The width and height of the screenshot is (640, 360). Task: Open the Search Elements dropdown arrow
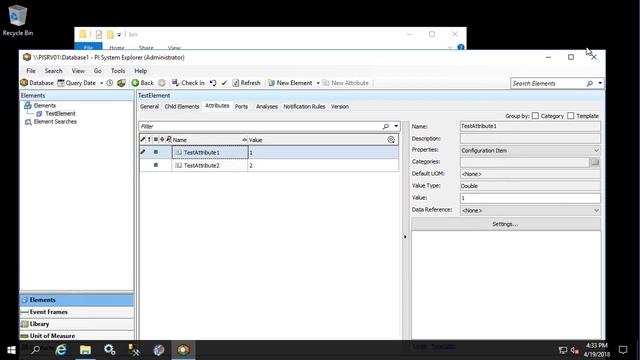600,83
